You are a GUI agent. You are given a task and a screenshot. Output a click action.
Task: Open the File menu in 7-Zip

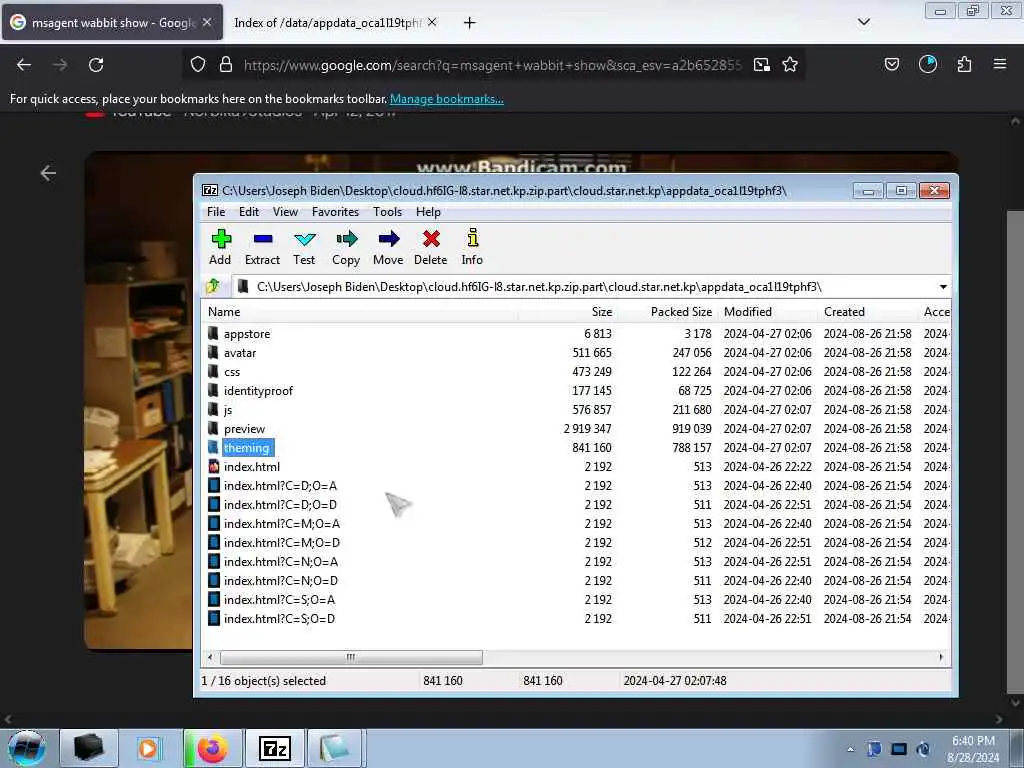coord(216,212)
